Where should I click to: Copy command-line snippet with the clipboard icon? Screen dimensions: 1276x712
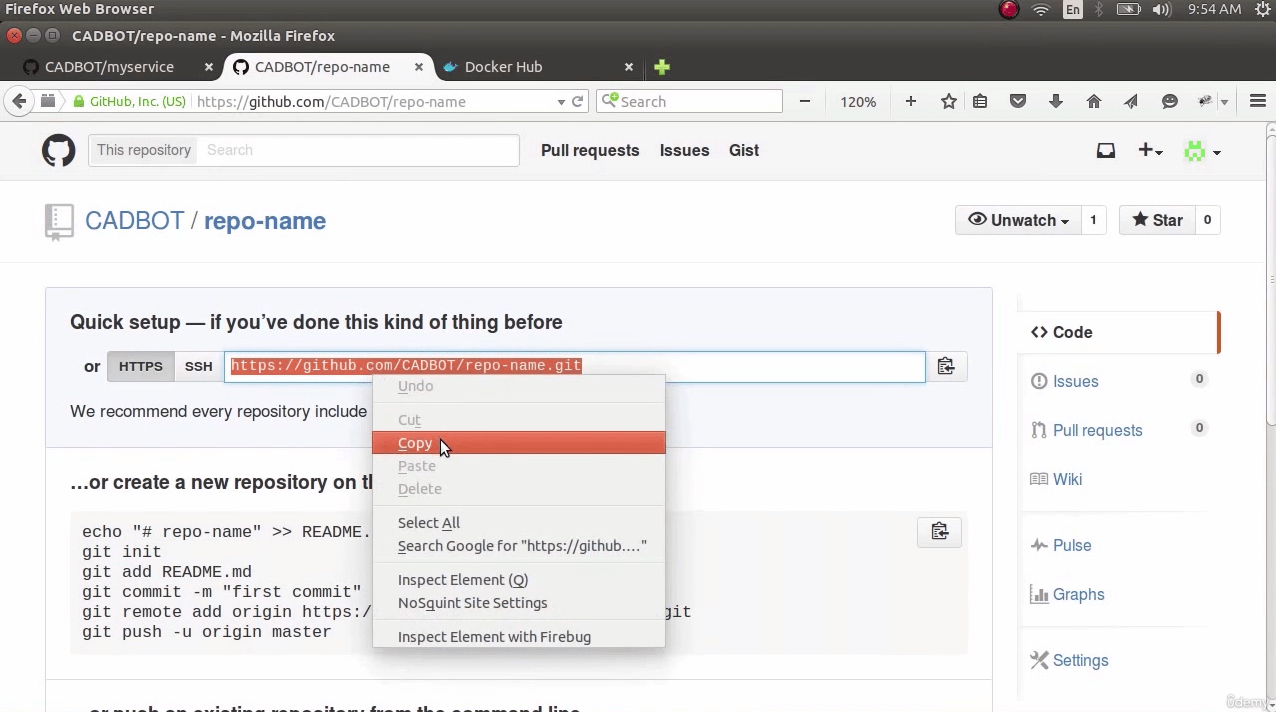[x=940, y=531]
